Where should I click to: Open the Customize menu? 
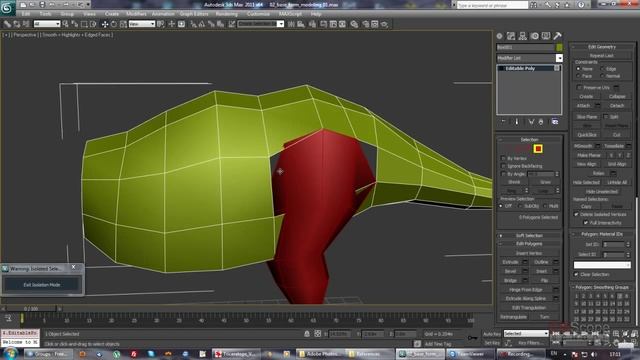point(258,14)
